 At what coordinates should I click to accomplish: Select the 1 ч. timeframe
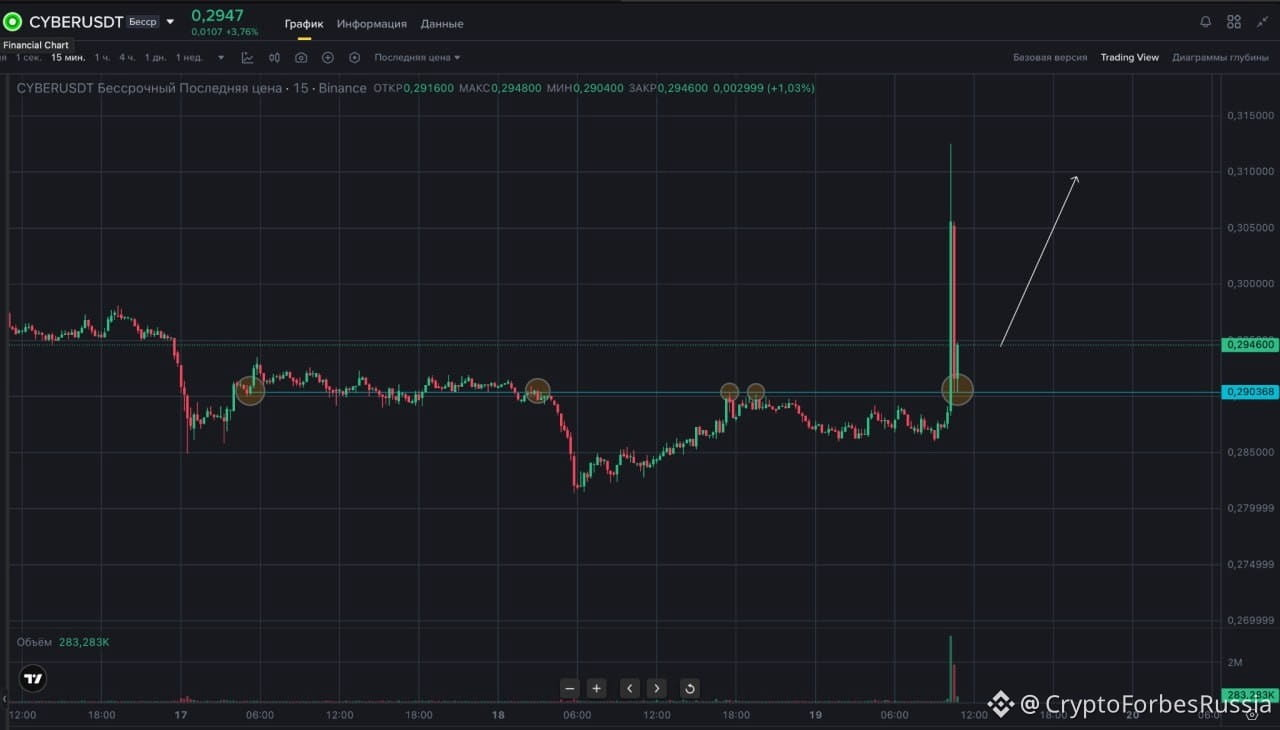coord(103,57)
